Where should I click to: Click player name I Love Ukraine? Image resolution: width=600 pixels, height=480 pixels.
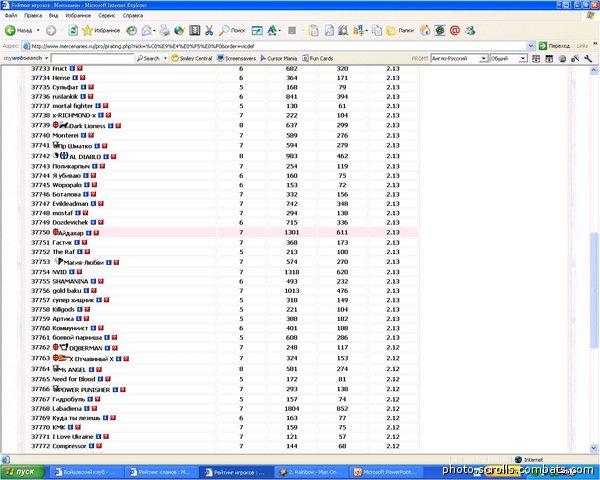coord(73,436)
